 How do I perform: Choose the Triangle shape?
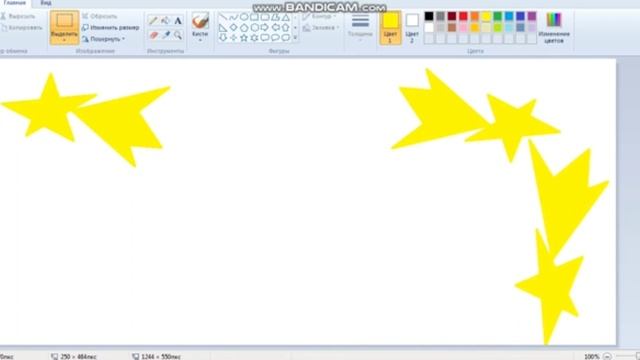point(286,17)
